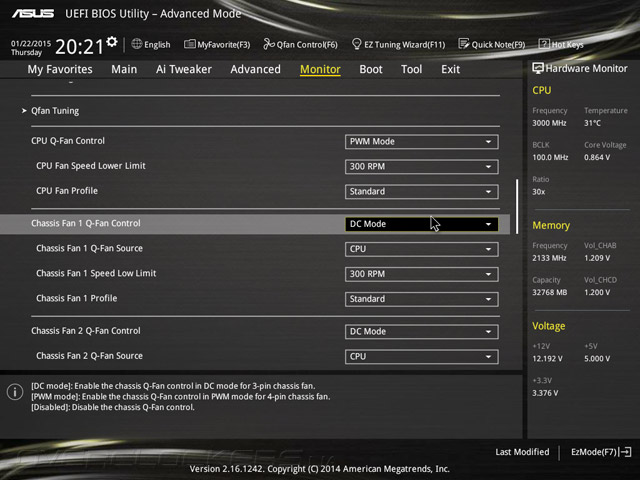
Task: Go to the Advanced tab
Action: 256,69
